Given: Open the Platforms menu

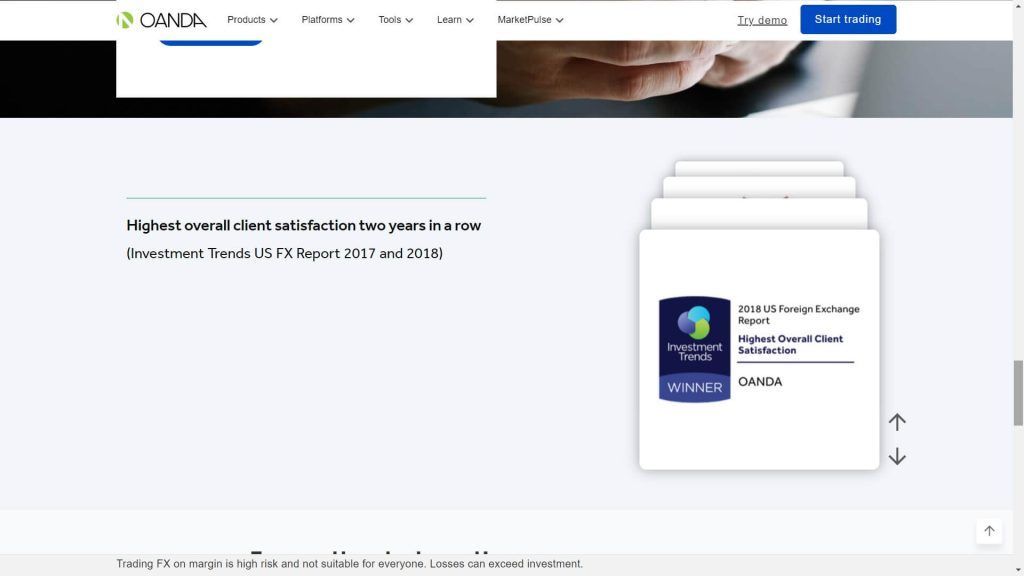Looking at the screenshot, I should (x=327, y=20).
